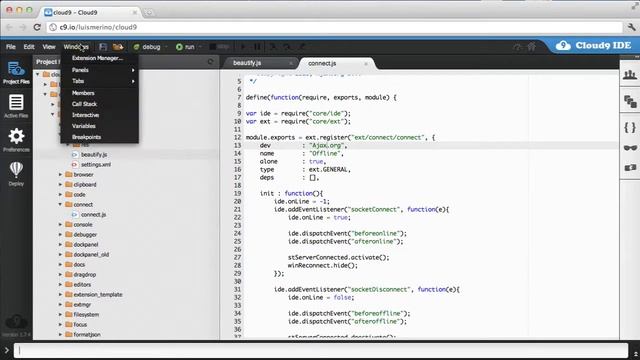Choose Call Stack from Windows menu
Image resolution: width=640 pixels, height=360 pixels.
click(x=100, y=104)
